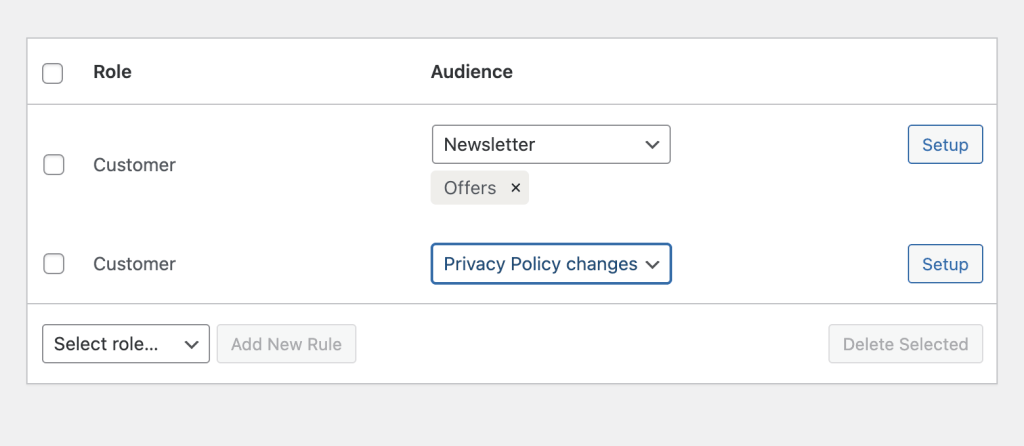Click the chevron on Privacy Policy changes dropdown

click(653, 264)
